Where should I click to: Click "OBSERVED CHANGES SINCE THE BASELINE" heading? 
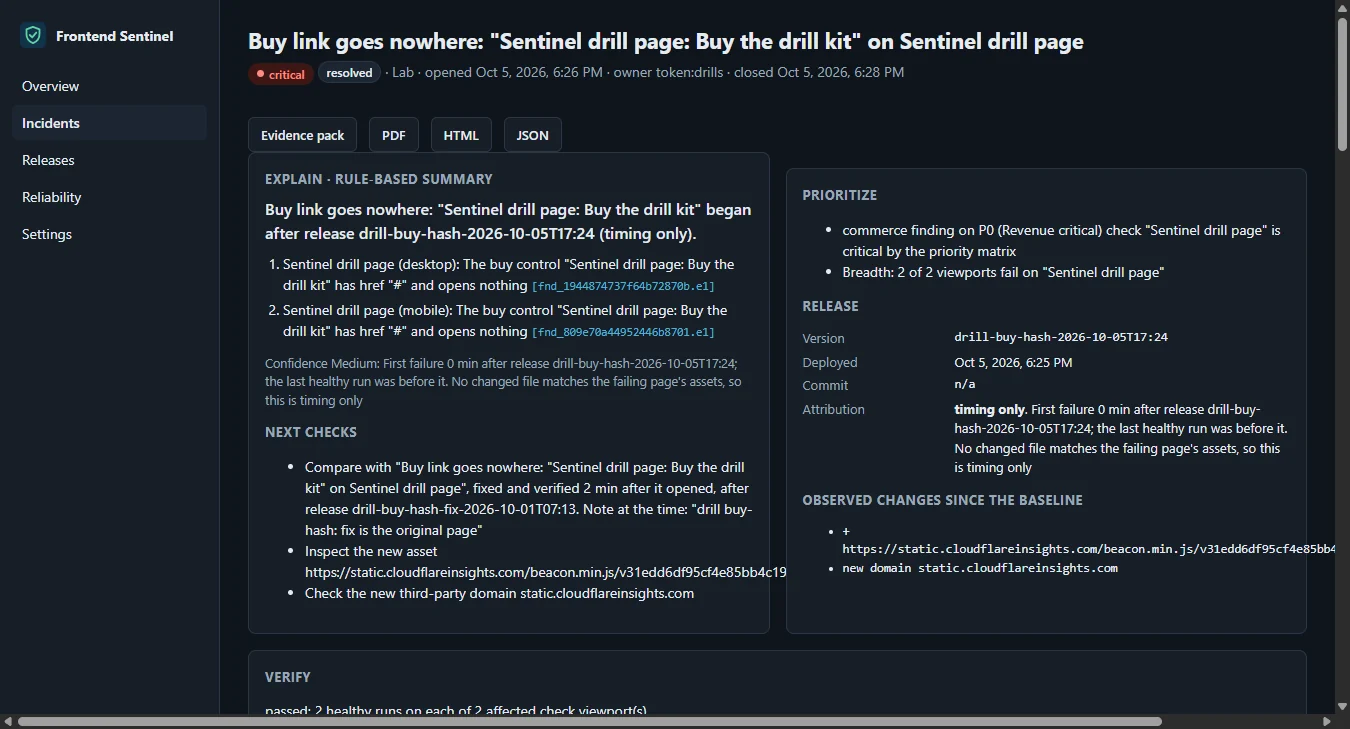click(x=942, y=500)
